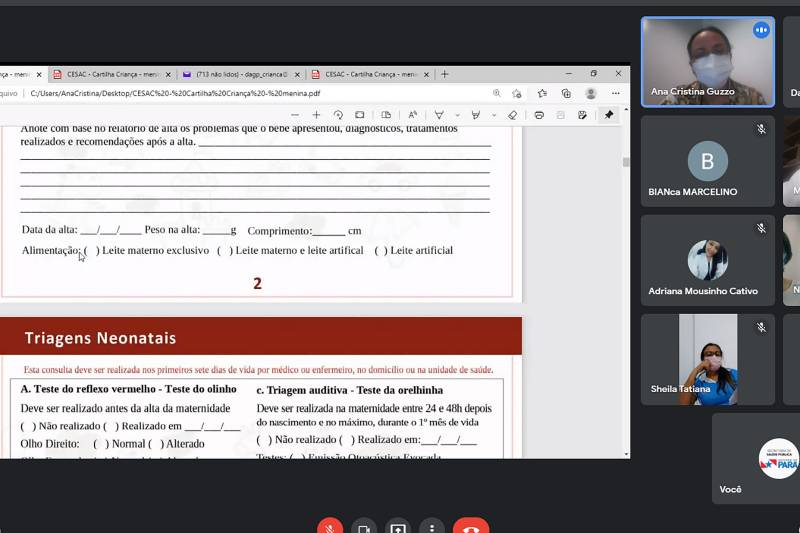Select Ana Cristina Guzzo's video tile

click(707, 61)
